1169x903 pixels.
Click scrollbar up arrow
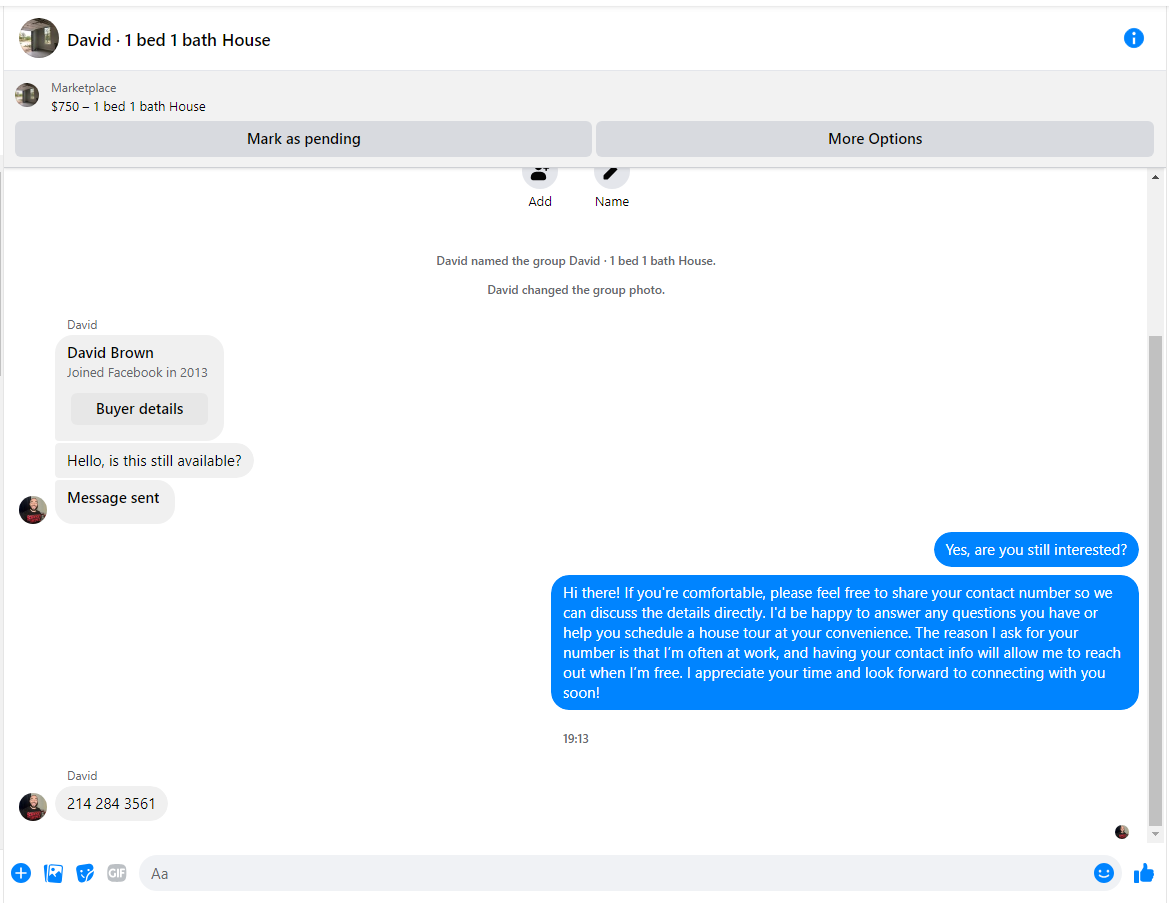1156,177
